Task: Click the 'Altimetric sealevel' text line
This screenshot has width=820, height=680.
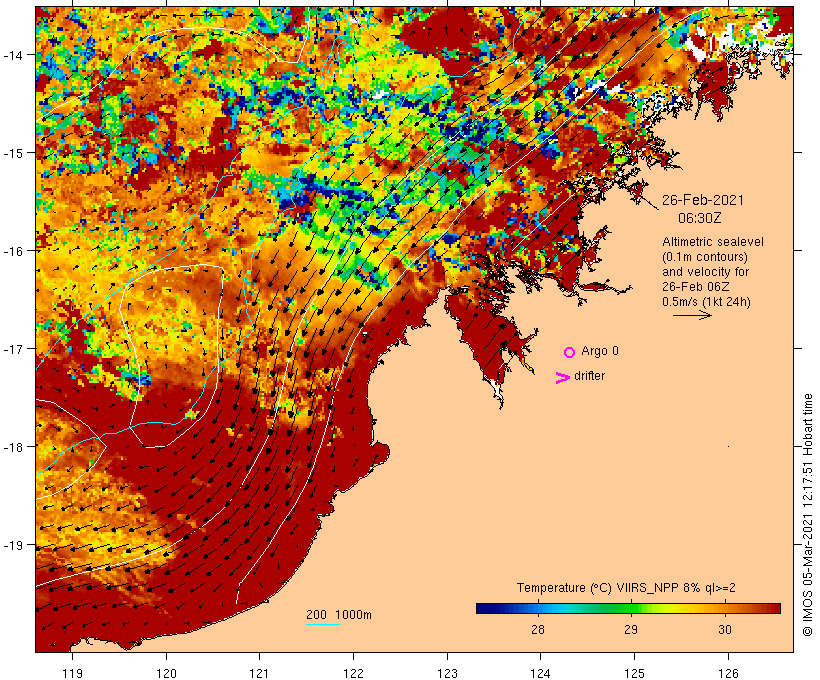Action: click(713, 242)
